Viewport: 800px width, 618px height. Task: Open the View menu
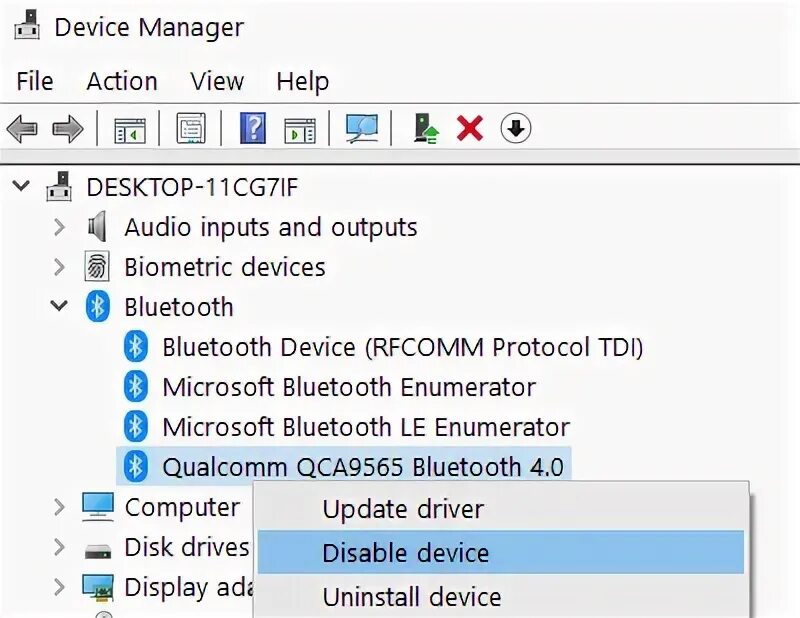tap(217, 81)
